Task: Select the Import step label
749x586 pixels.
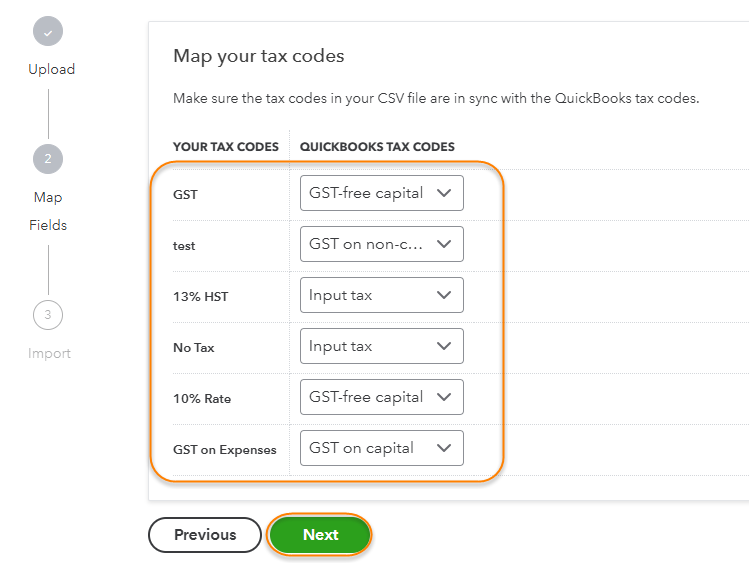Action: click(x=49, y=353)
